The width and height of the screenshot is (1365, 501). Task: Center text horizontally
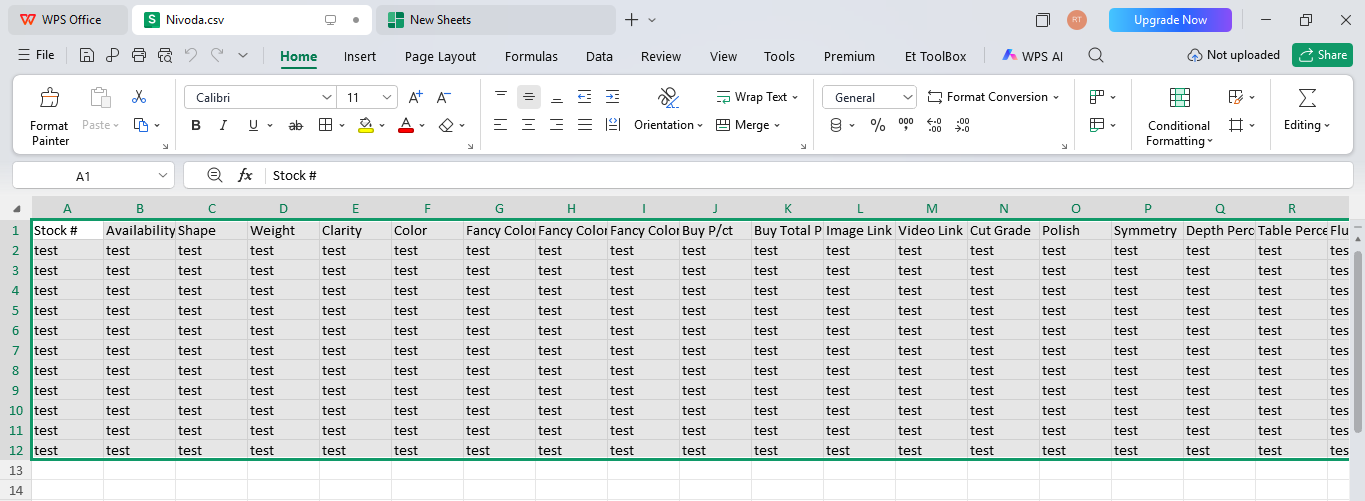(x=529, y=125)
